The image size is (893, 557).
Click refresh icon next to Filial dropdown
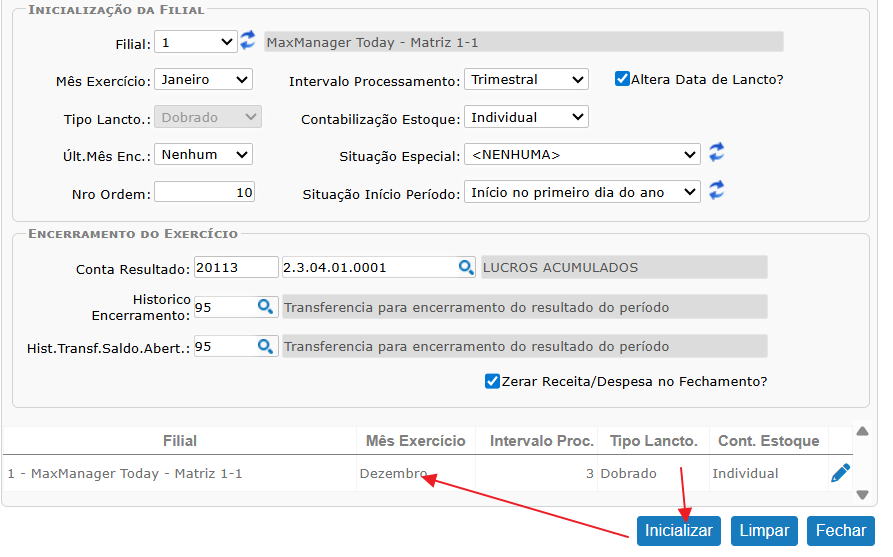point(248,41)
